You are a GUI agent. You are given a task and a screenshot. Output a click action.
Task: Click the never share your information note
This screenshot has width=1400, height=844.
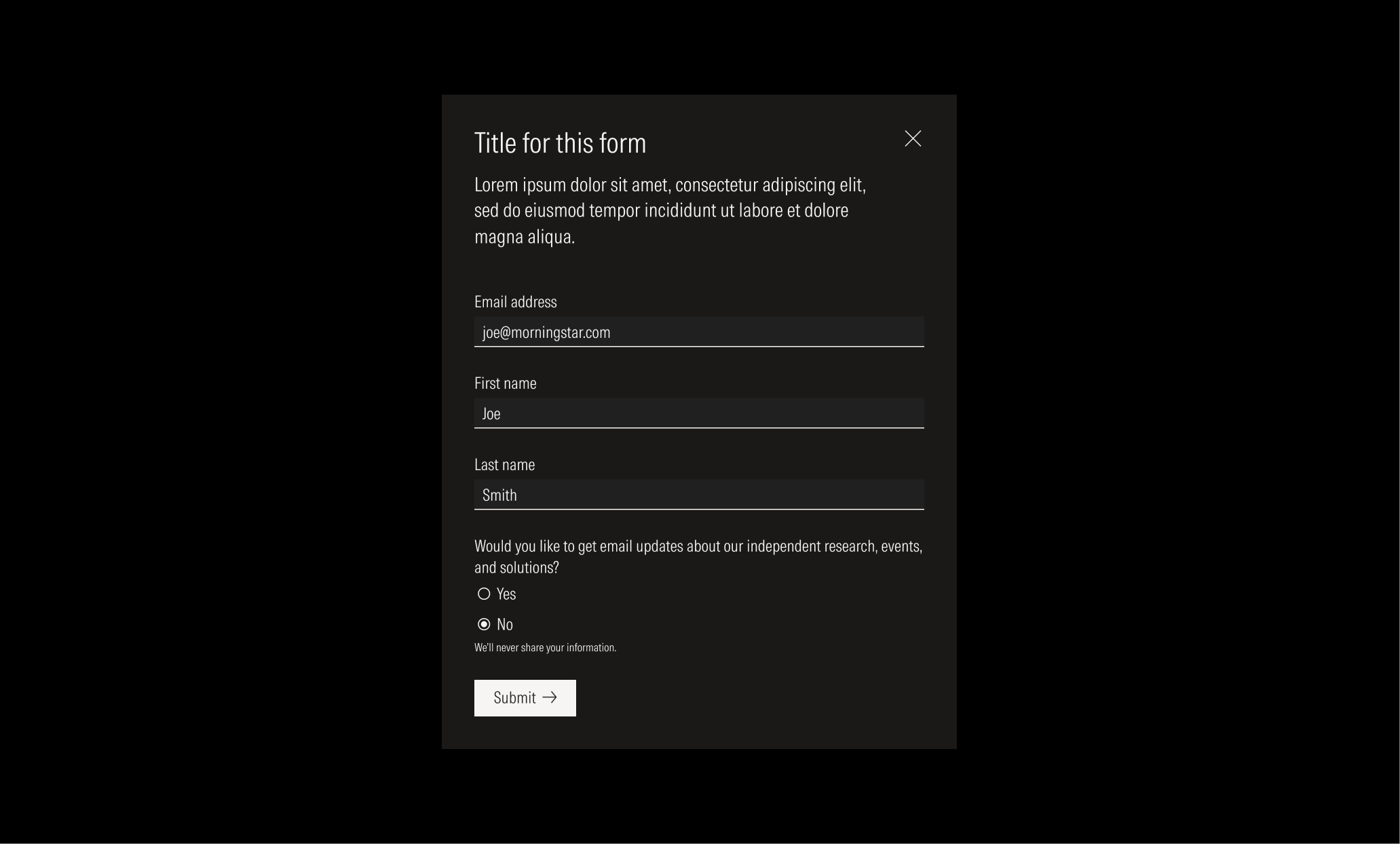click(x=545, y=647)
